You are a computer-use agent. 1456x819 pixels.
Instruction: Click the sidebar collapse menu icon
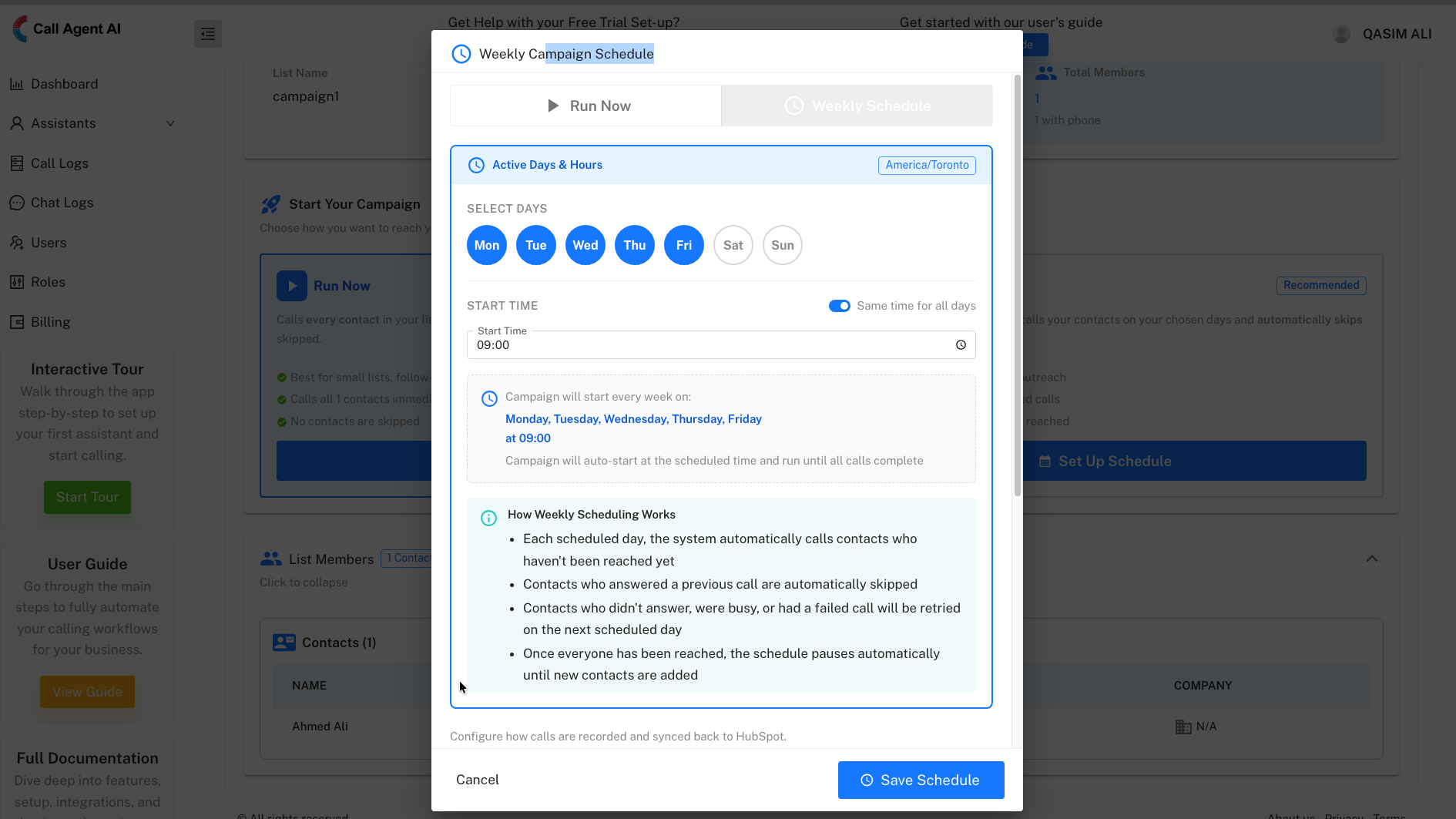[x=208, y=34]
